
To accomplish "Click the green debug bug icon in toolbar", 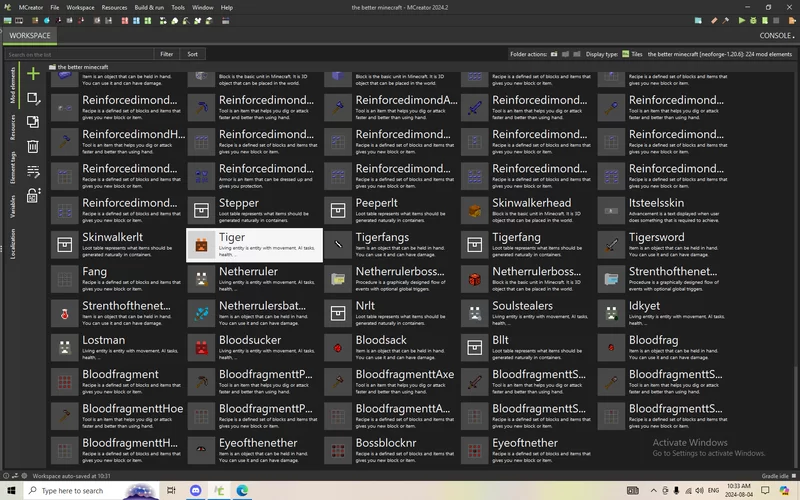I will 753,20.
